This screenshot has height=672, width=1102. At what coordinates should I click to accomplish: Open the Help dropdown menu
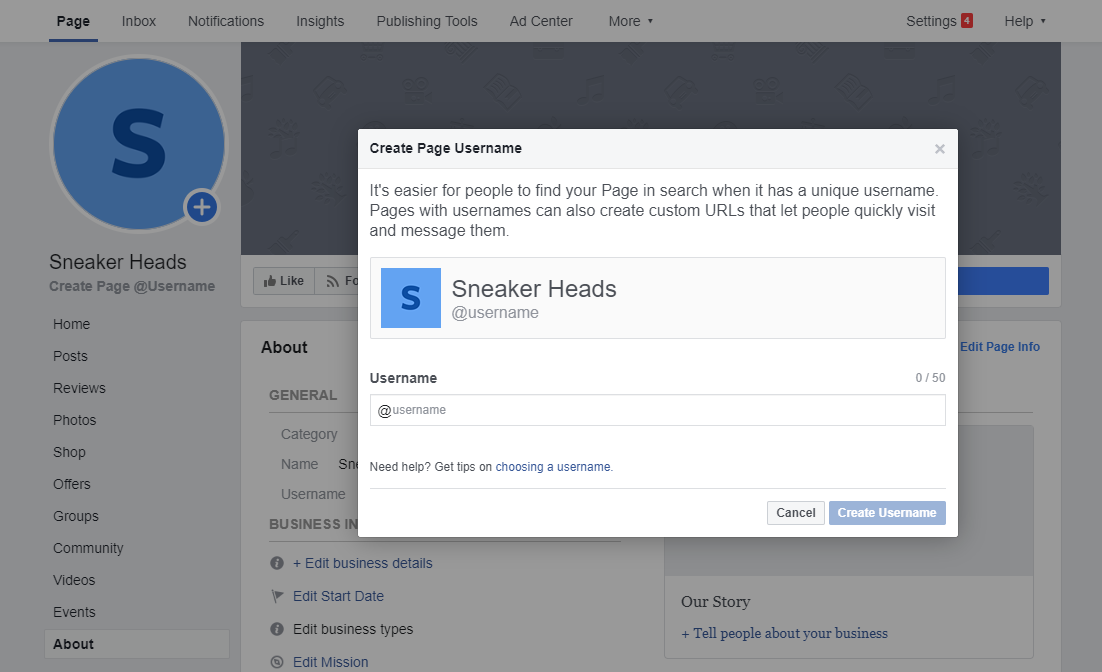1025,21
